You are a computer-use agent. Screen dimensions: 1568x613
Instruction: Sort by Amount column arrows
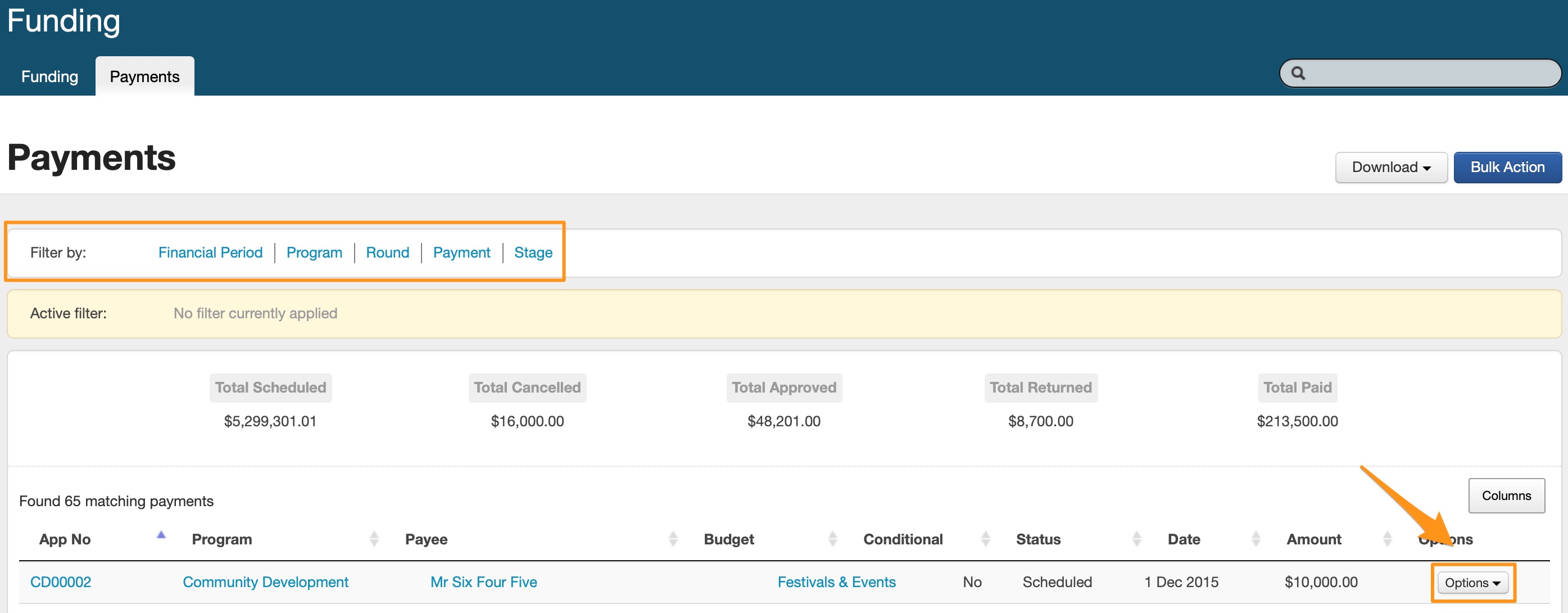point(1386,539)
